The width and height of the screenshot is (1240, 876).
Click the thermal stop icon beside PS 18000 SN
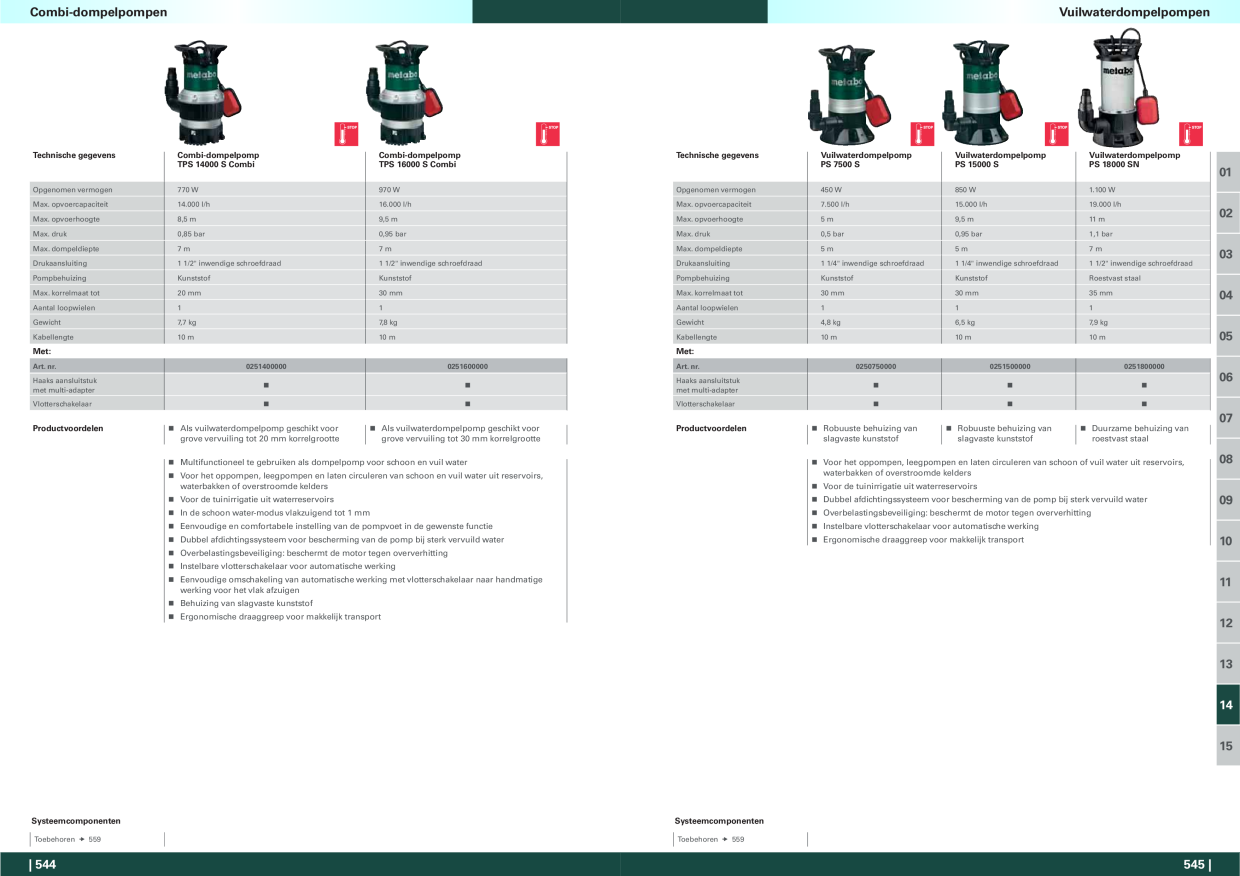1191,134
